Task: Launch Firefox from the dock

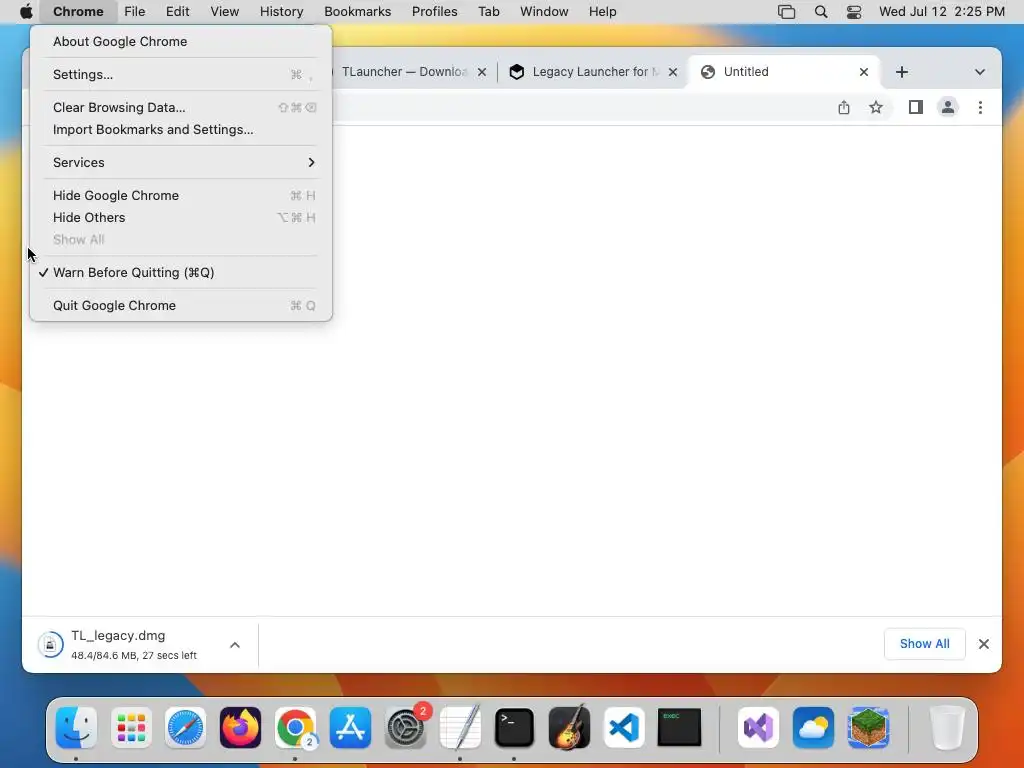Action: (x=240, y=728)
